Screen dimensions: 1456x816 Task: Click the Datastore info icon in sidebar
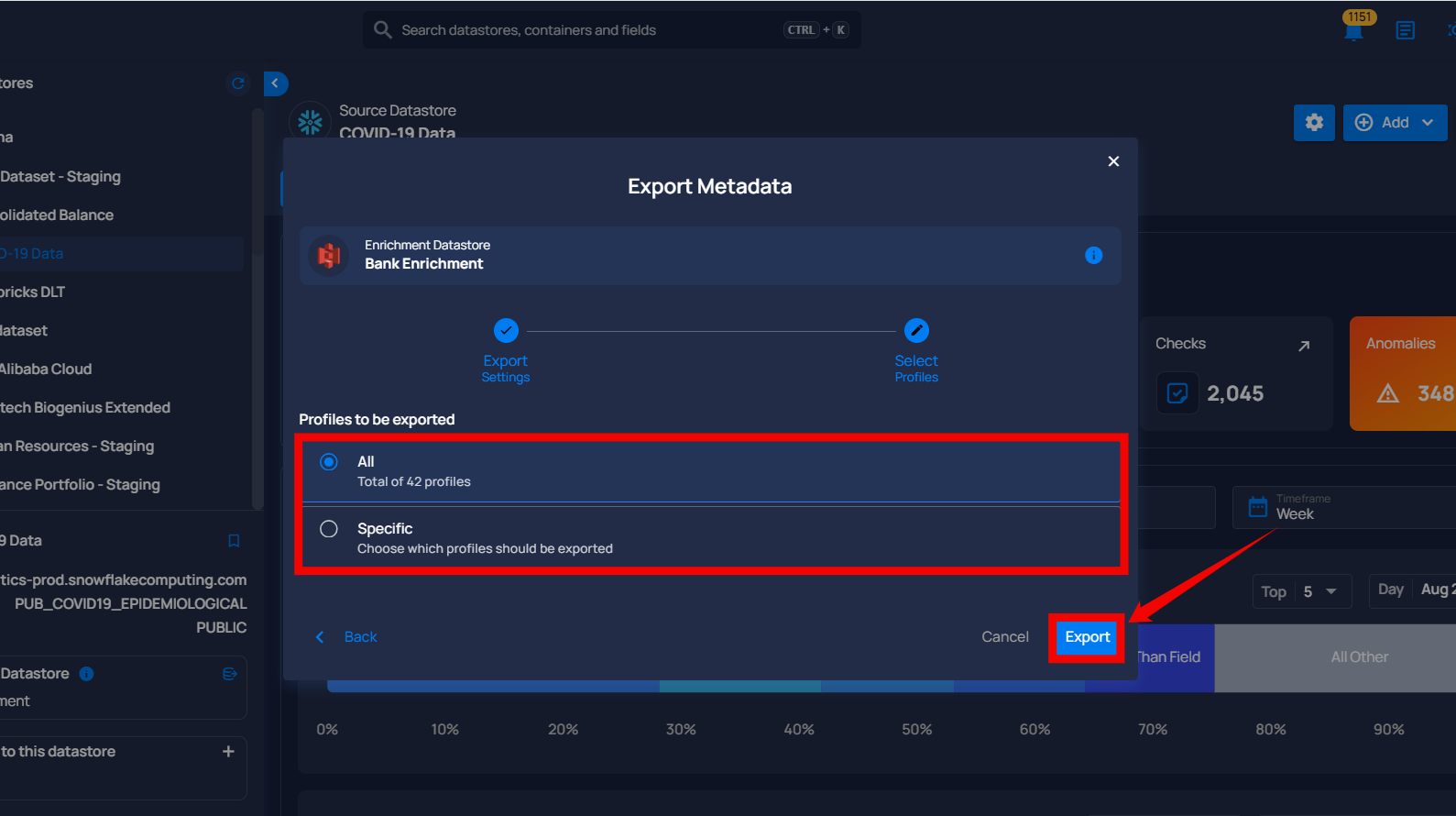coord(86,674)
